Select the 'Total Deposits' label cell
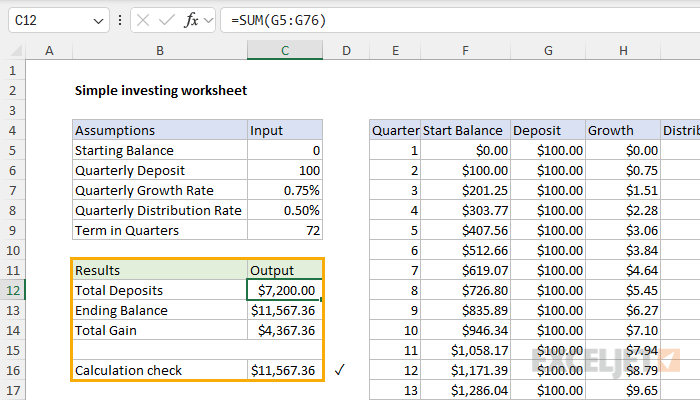The image size is (700, 400). 160,290
